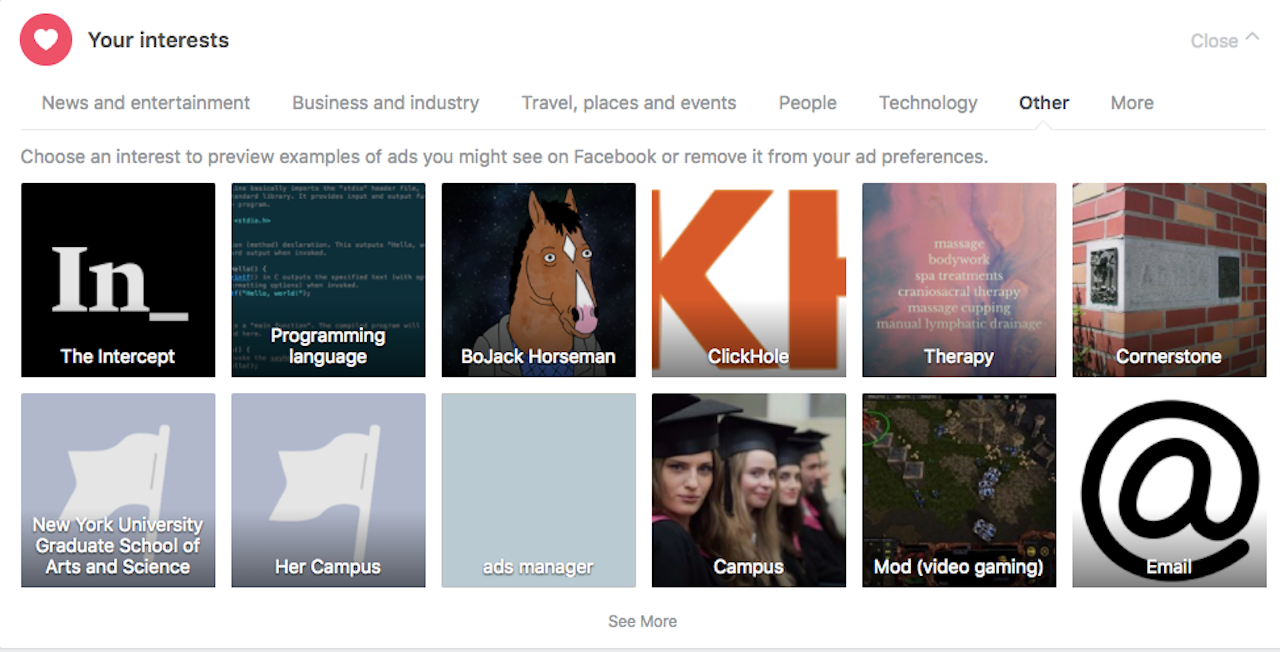
Task: Switch to News and entertainment tab
Action: click(x=146, y=103)
